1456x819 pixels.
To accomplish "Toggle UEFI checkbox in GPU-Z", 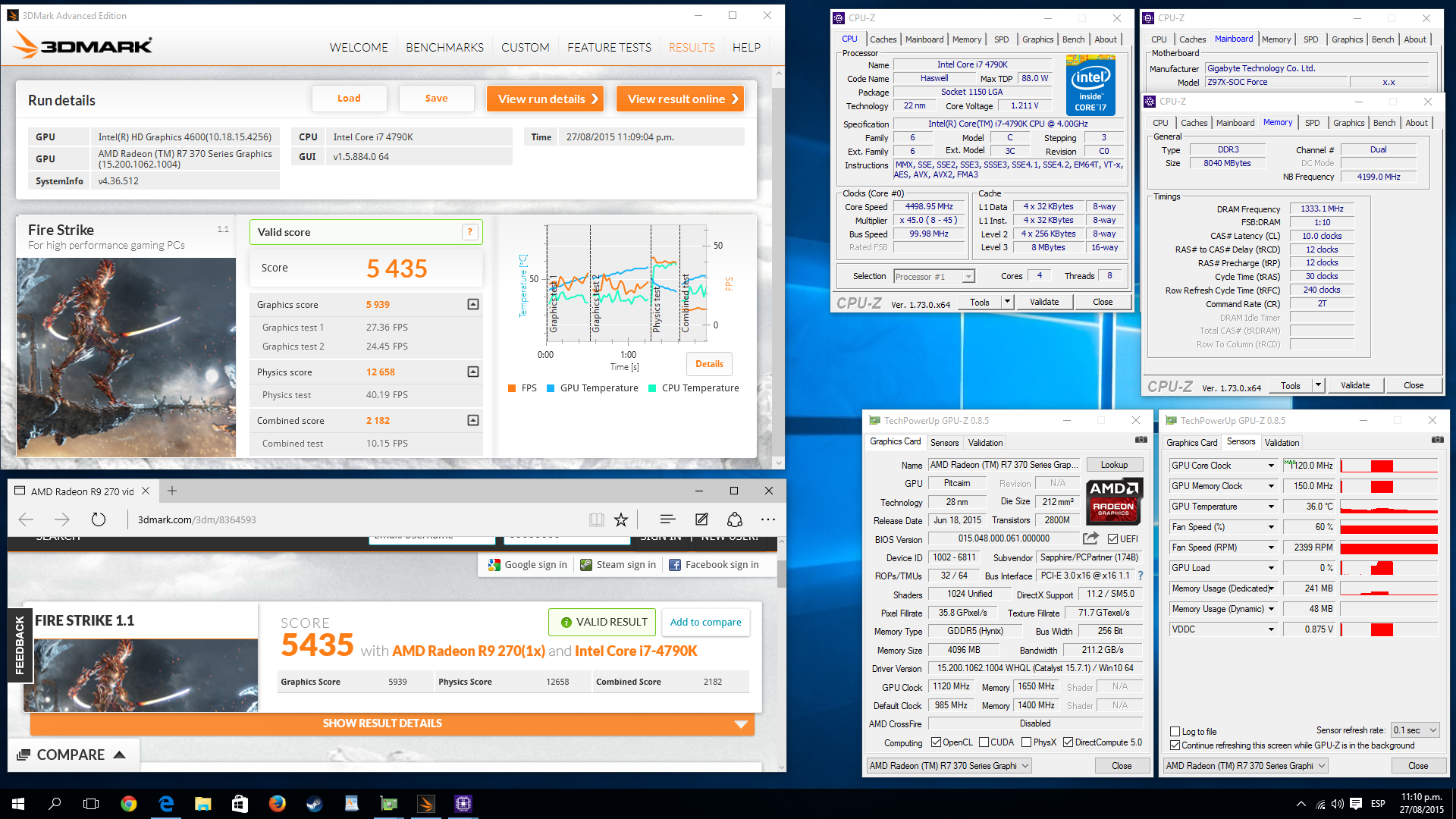I will coord(1112,539).
